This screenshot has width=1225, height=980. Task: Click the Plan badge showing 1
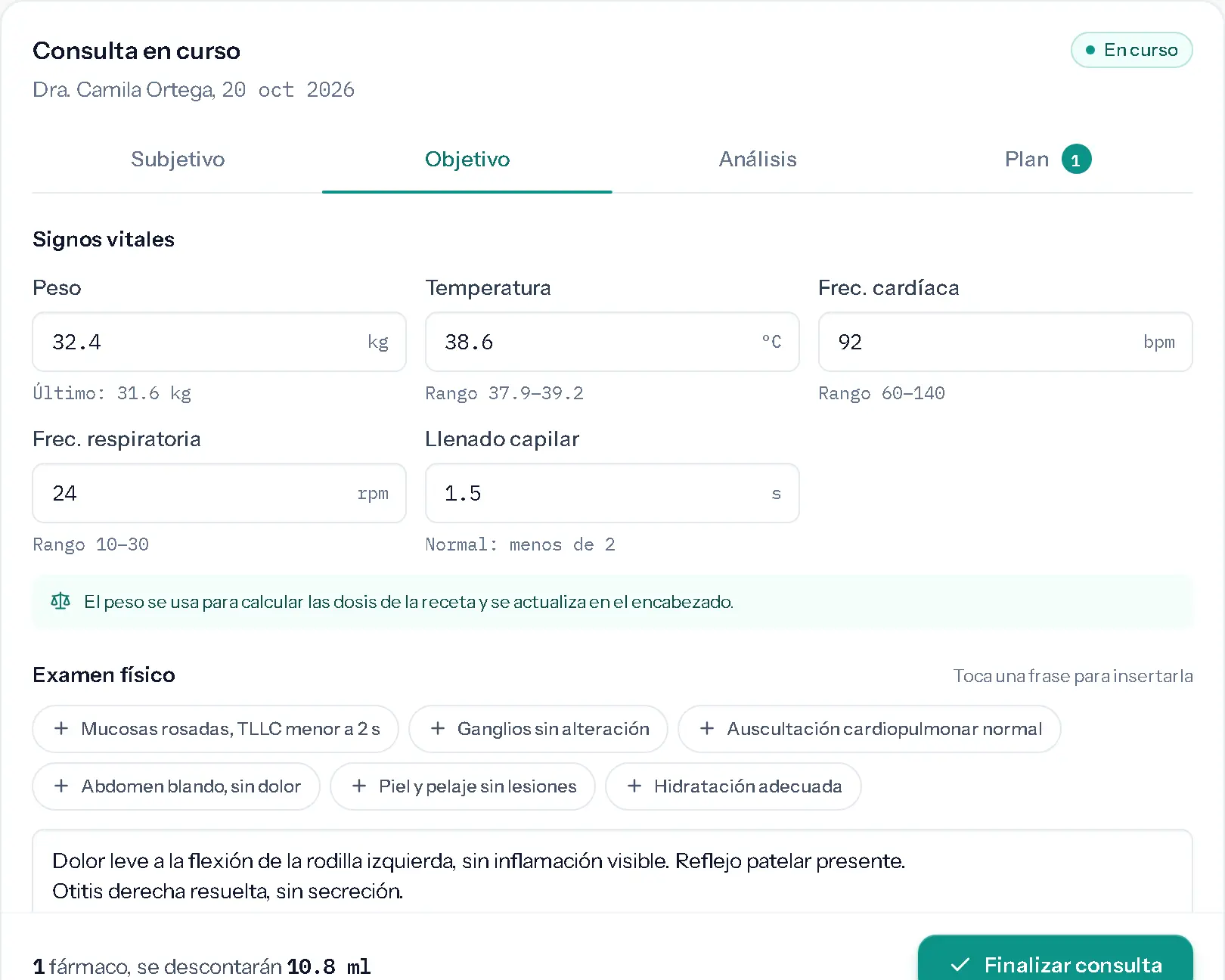(1076, 160)
